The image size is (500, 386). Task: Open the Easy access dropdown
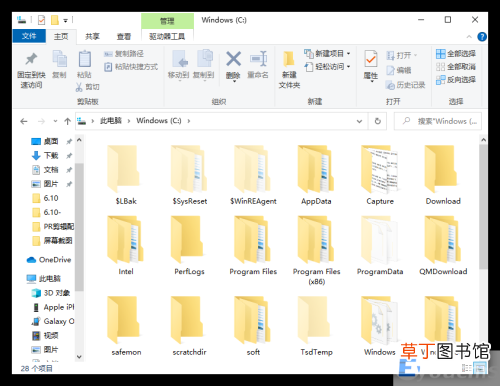coord(327,67)
